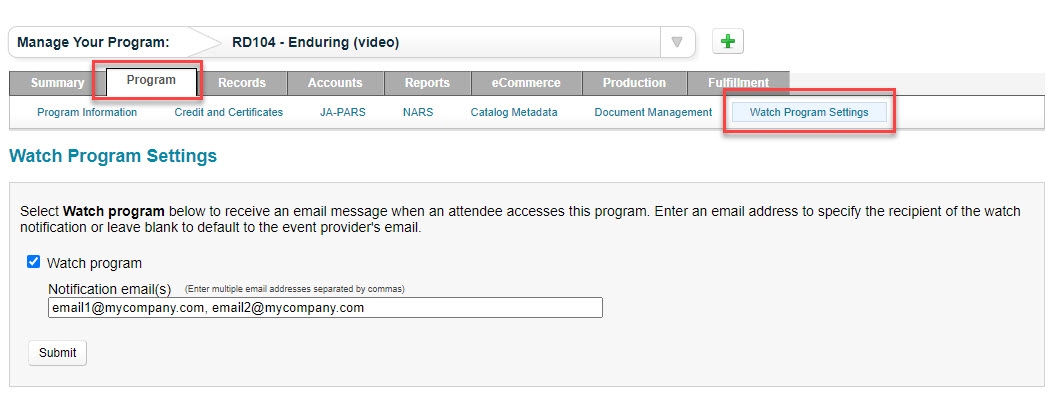Uncheck the Watch program checkbox
Viewport: 1057px width, 395px height.
tap(34, 262)
